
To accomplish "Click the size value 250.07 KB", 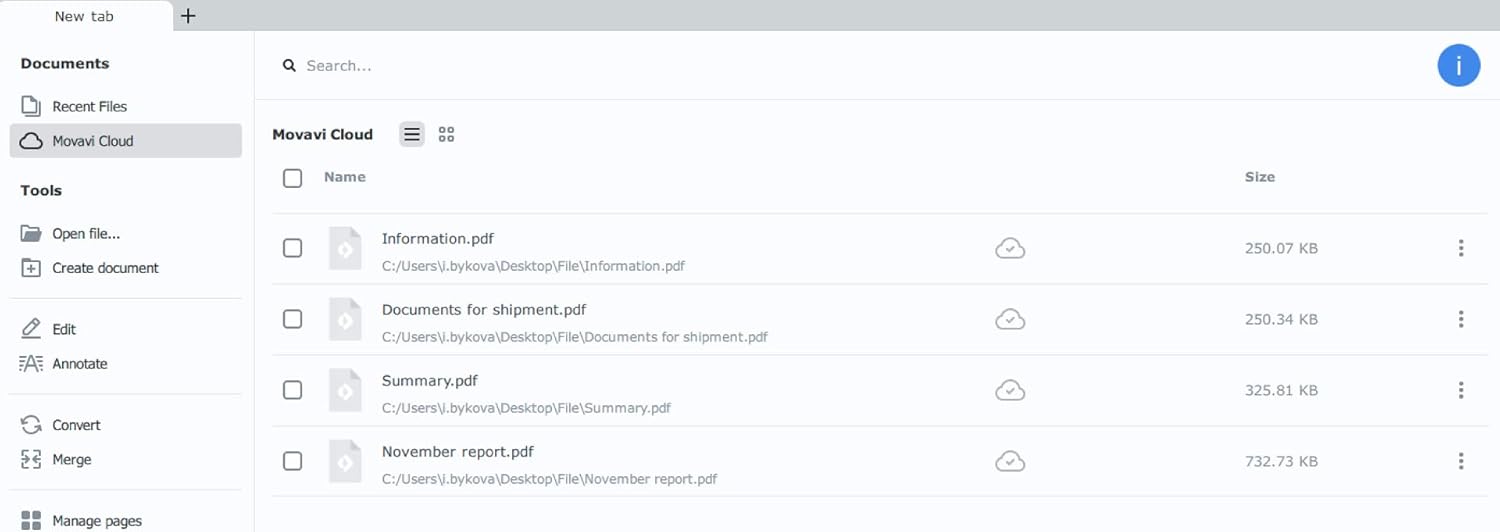I will click(1281, 248).
